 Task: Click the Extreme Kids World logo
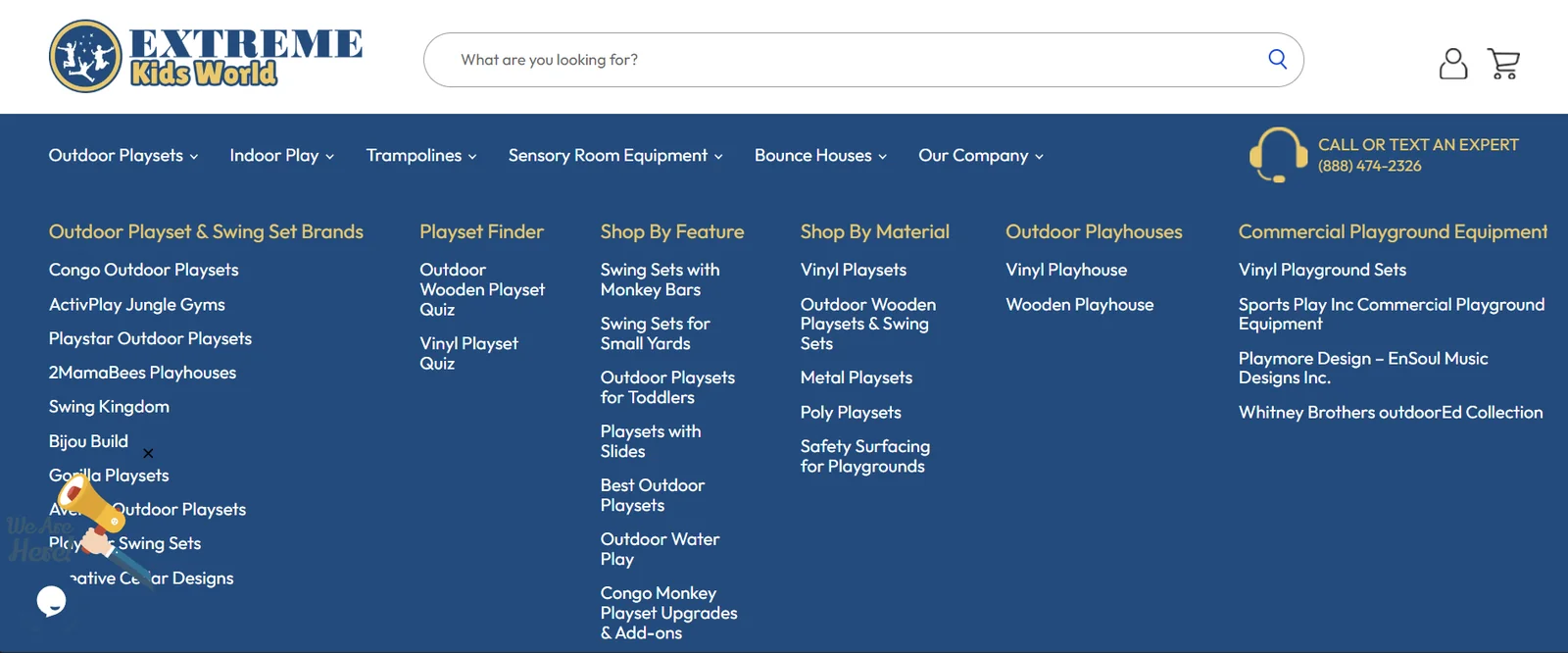click(x=206, y=57)
